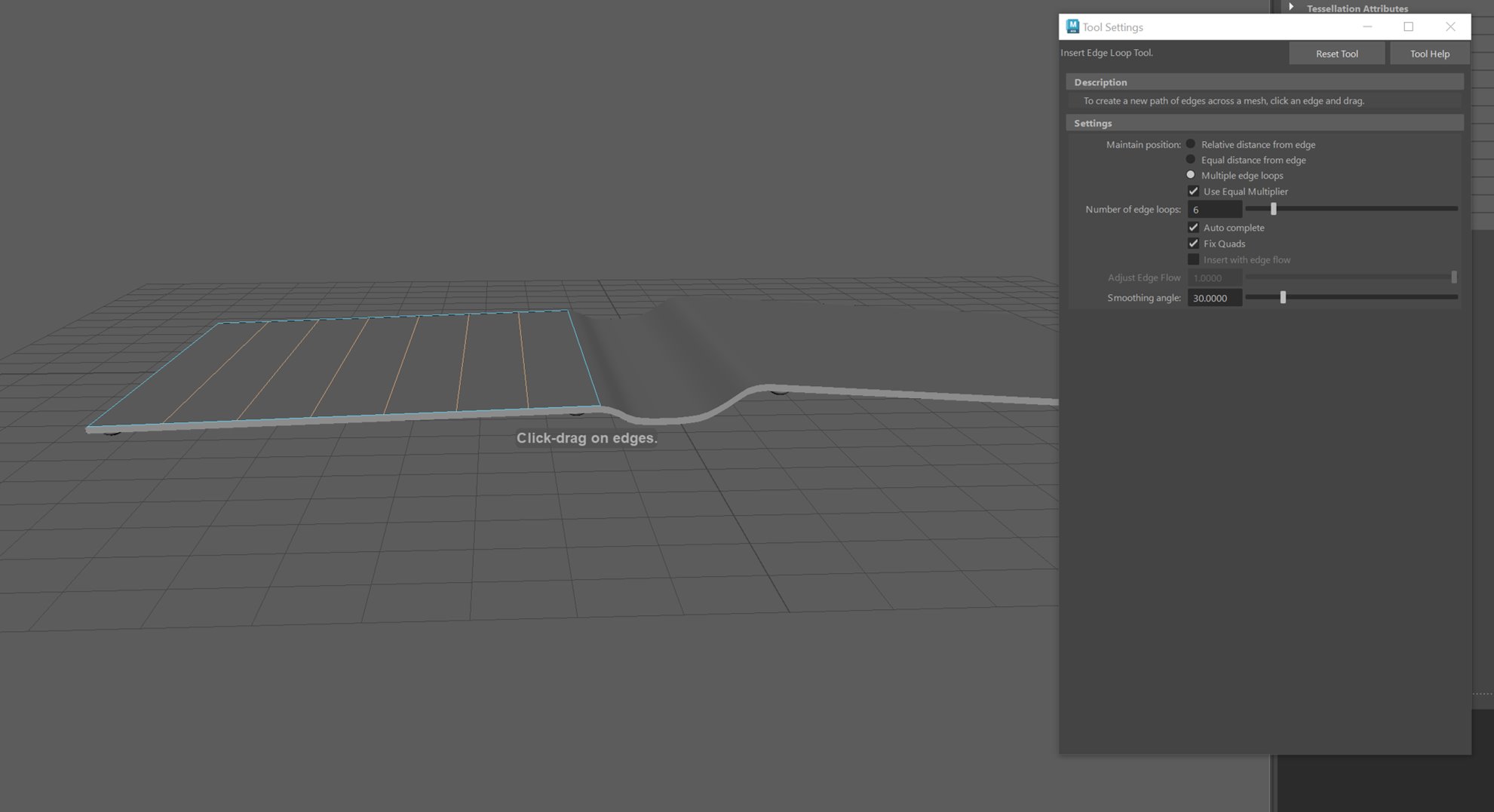Select Relative distance from edge option

[1191, 144]
